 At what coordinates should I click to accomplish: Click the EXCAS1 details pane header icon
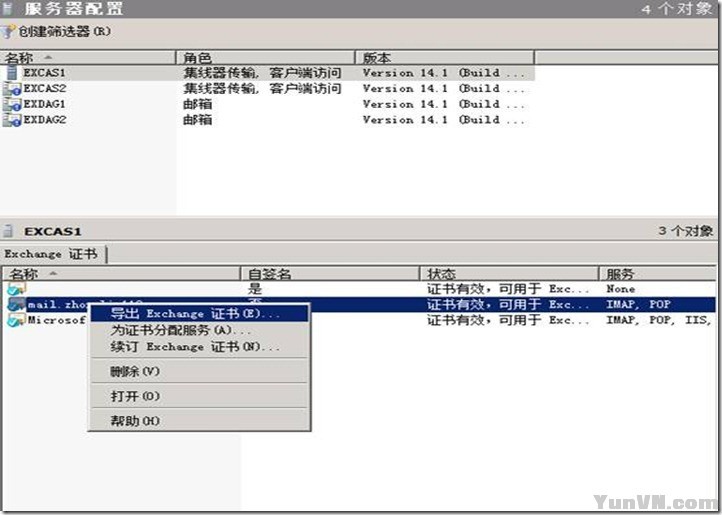click(x=8, y=231)
